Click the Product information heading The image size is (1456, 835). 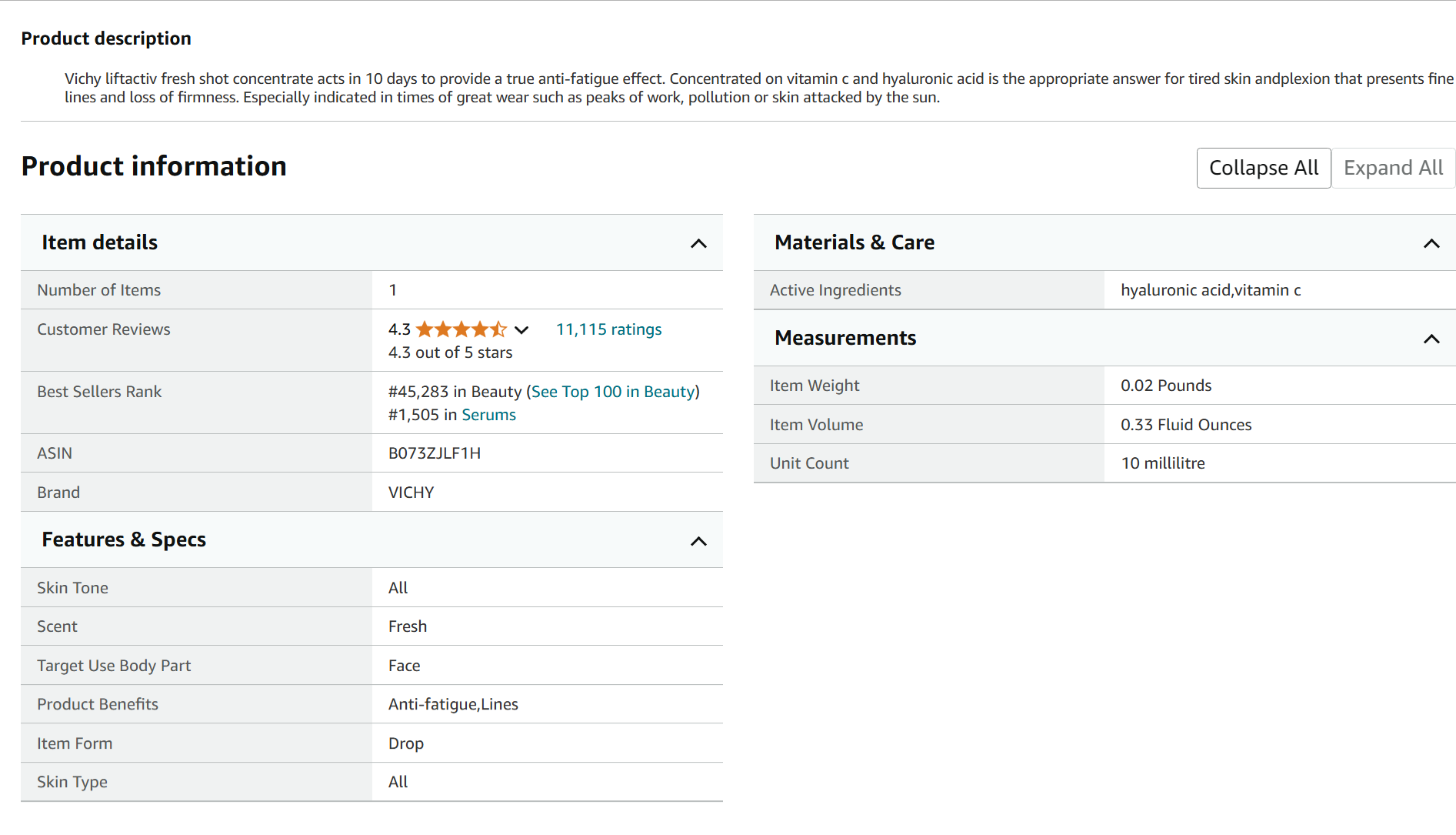pyautogui.click(x=154, y=166)
